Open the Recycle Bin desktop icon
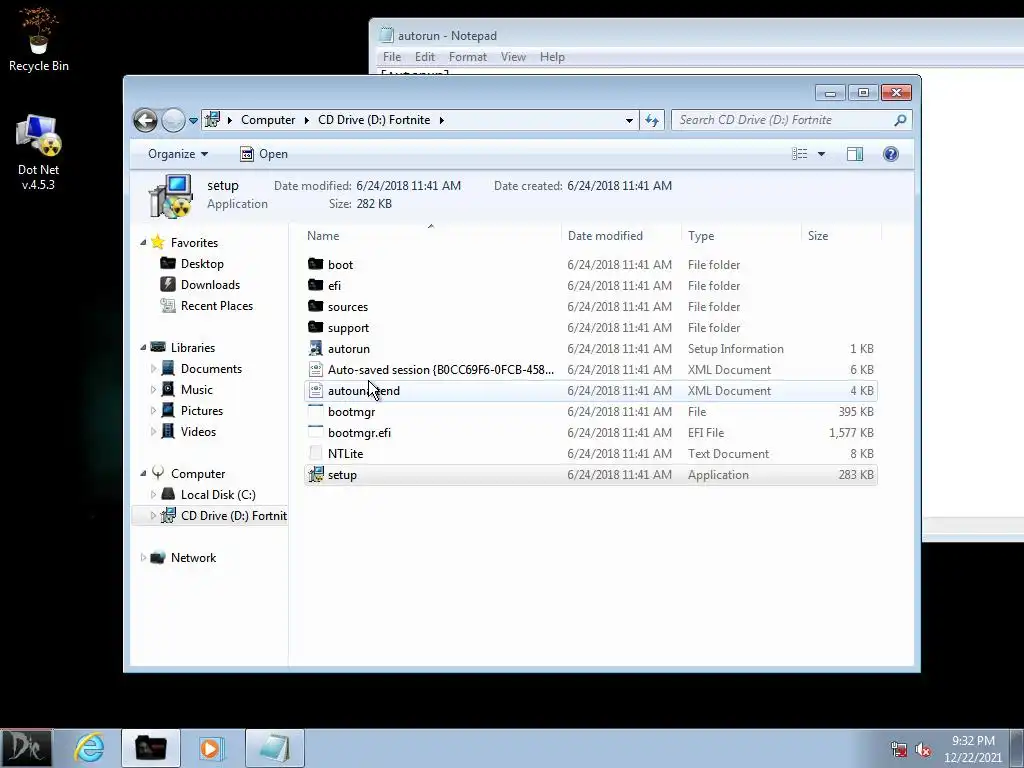Screen dimensions: 1024x768 click(x=39, y=39)
